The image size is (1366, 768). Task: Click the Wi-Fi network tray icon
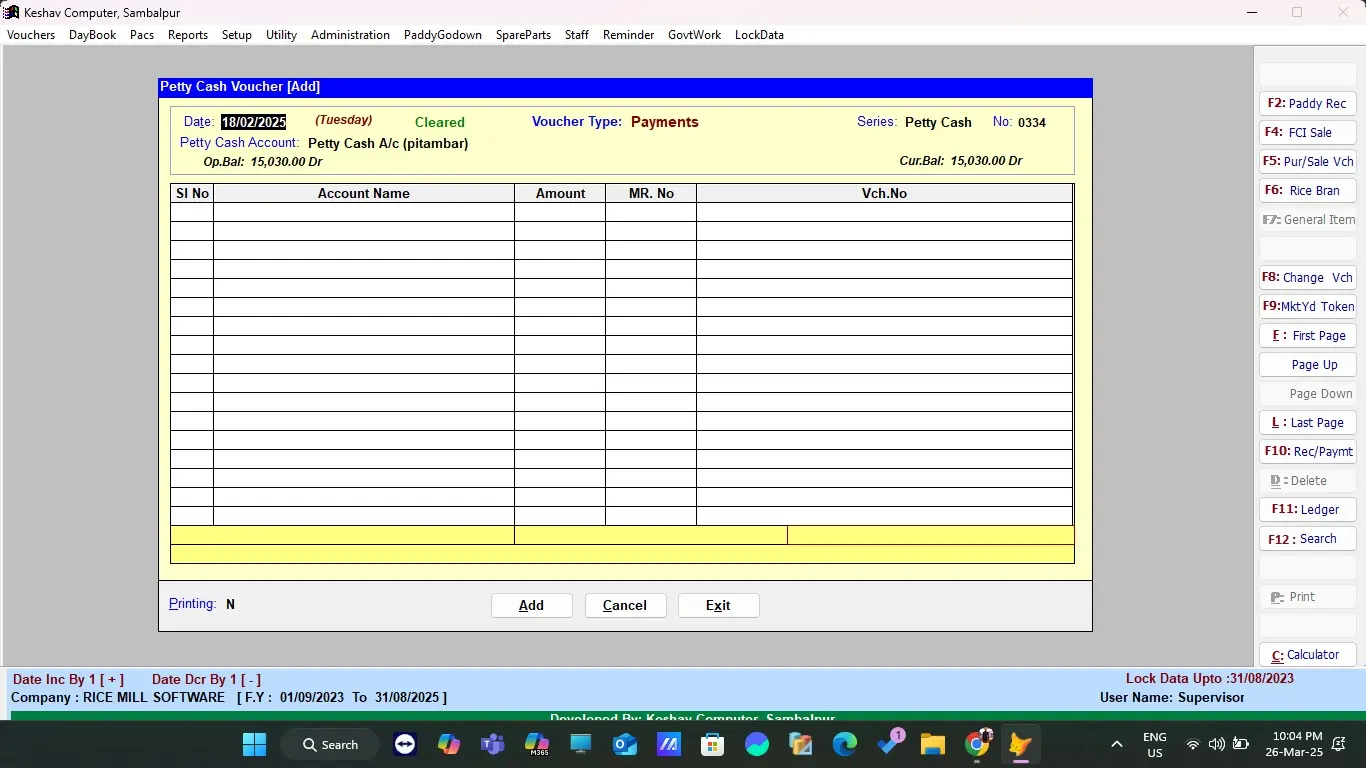(1192, 745)
